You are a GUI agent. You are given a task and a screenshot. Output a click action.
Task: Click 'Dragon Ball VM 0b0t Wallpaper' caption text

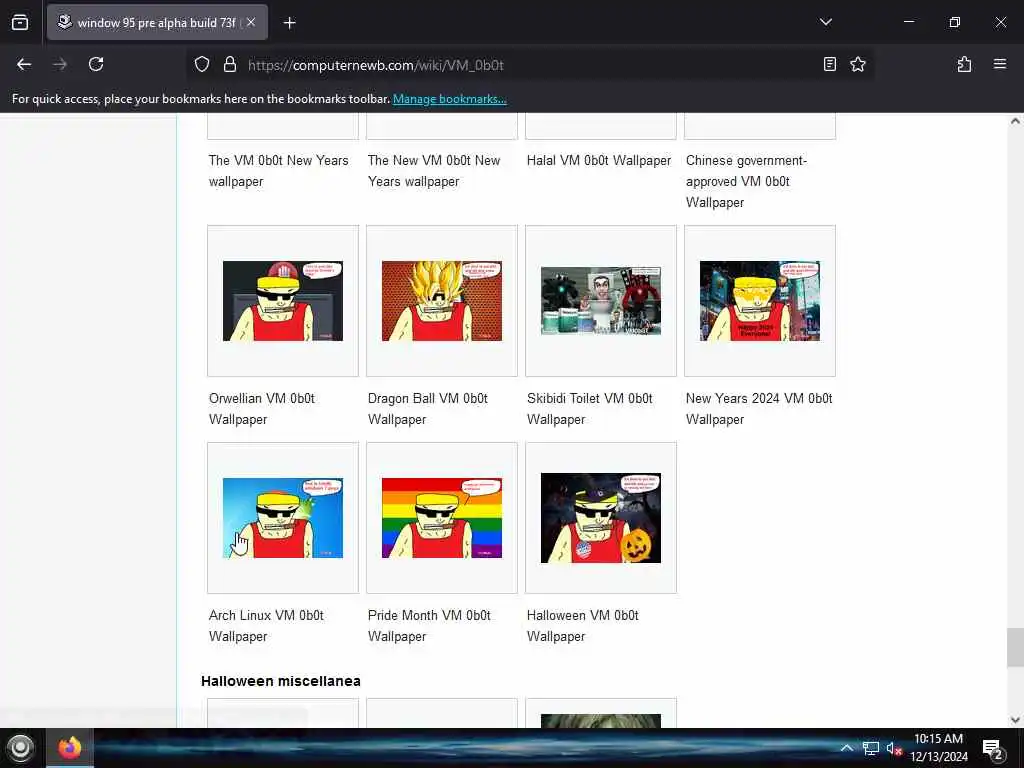tap(428, 409)
